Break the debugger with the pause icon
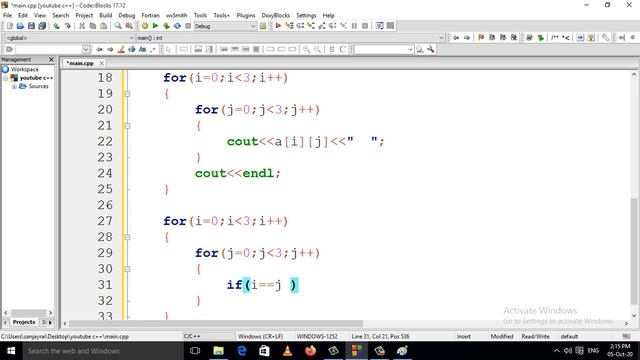The height and width of the screenshot is (360, 640). click(354, 26)
